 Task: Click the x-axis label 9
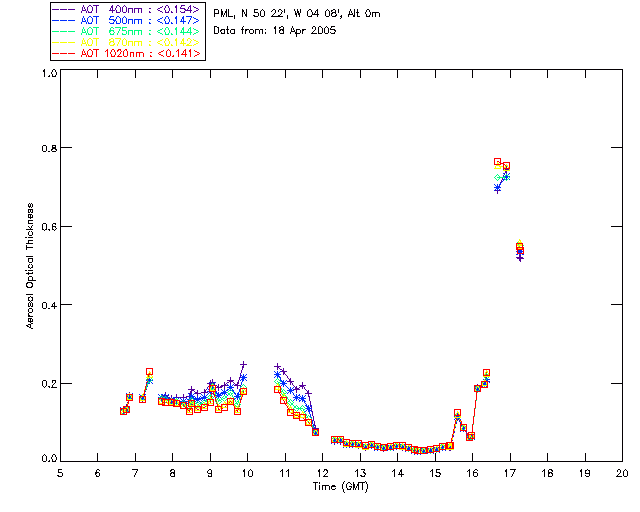pyautogui.click(x=210, y=473)
